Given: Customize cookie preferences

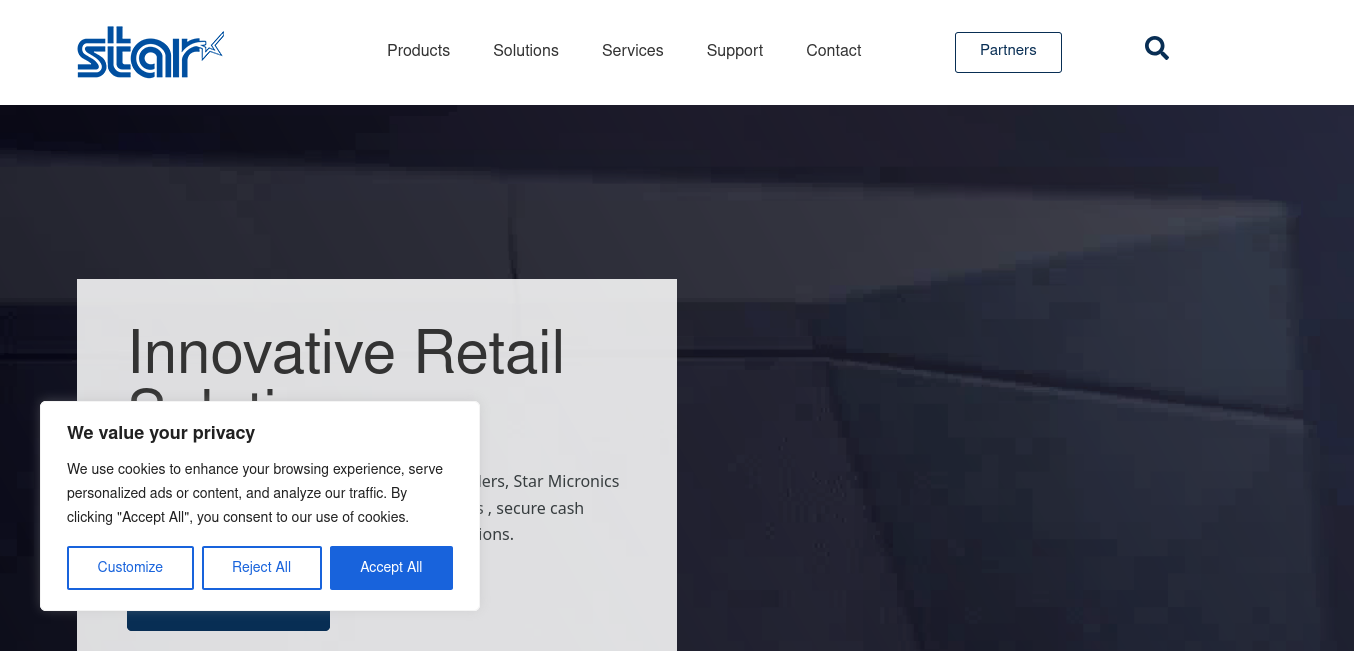Looking at the screenshot, I should (130, 568).
